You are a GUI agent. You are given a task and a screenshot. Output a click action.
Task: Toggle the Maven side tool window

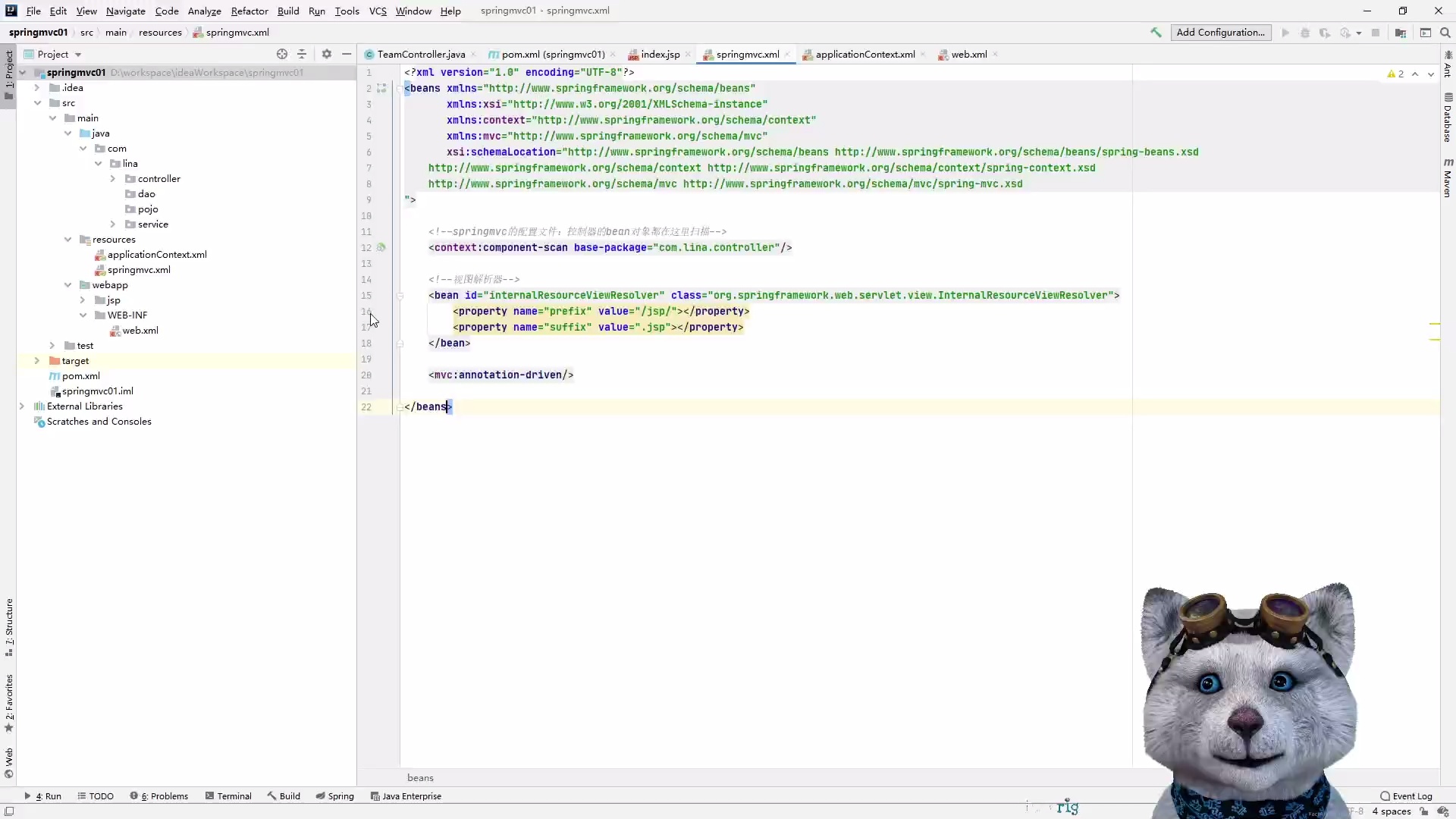[1448, 178]
